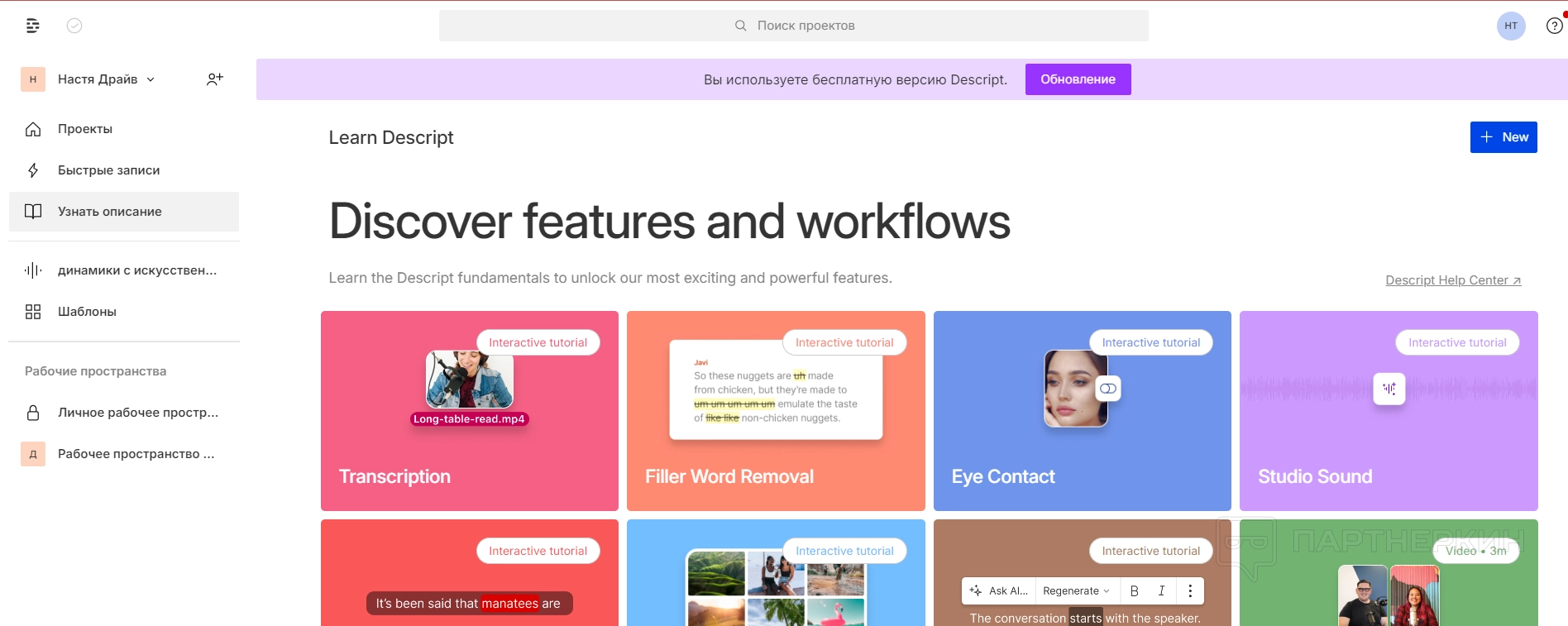
Task: Toggle the Eye Contact switch icon
Action: coord(1108,389)
